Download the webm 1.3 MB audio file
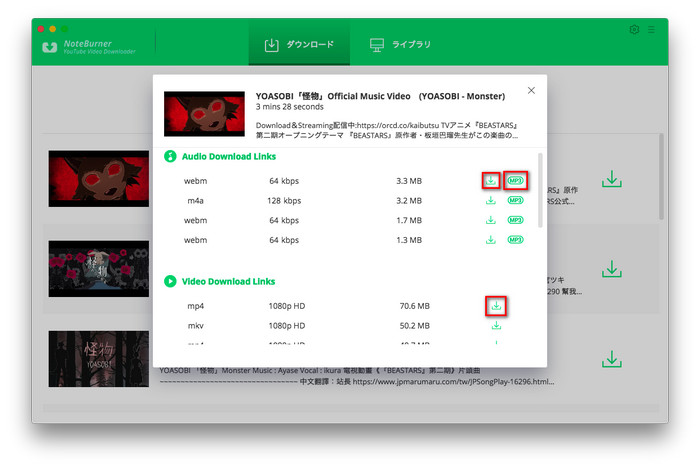The image size is (700, 469). (x=491, y=240)
